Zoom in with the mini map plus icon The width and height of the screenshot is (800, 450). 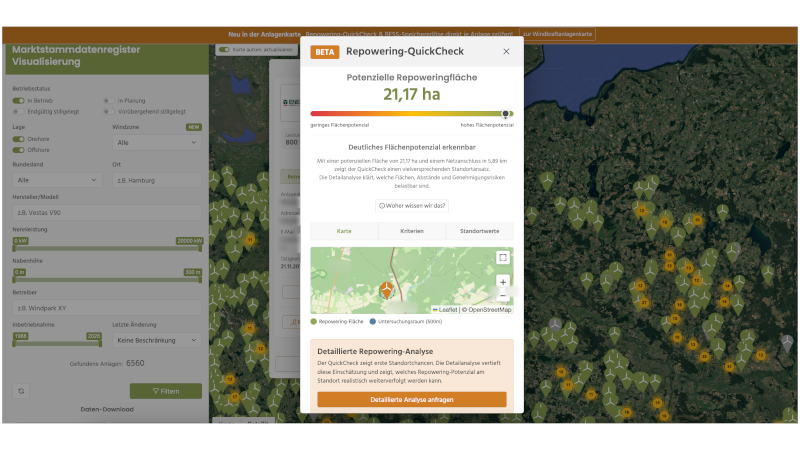503,282
